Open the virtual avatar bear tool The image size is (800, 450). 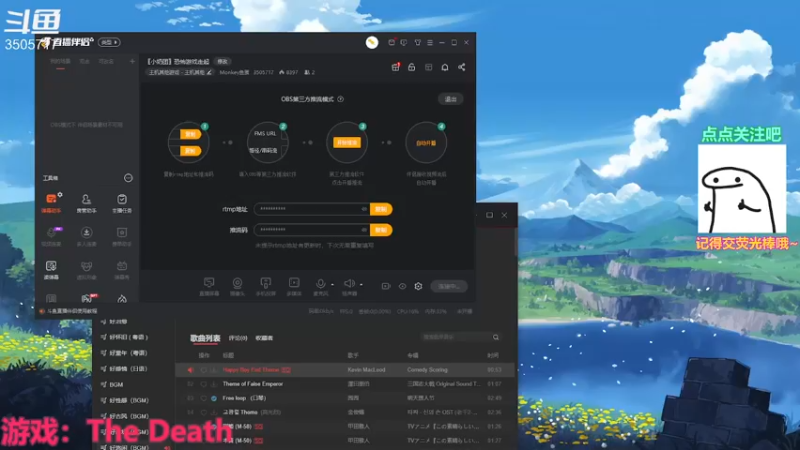tap(86, 269)
